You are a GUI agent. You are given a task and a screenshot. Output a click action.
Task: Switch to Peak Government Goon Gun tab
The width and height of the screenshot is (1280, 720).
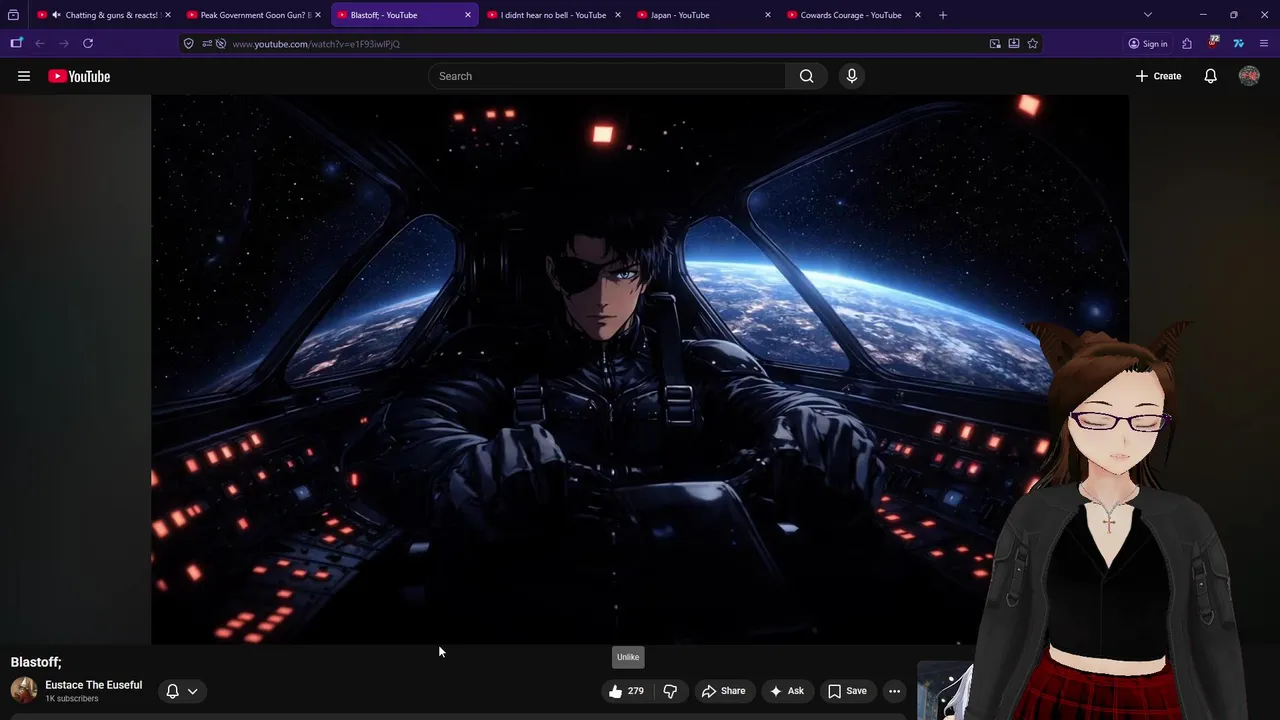[254, 15]
